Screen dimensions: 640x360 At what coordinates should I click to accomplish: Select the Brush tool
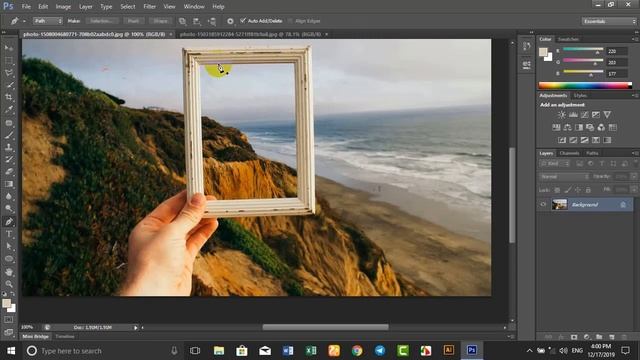click(9, 135)
